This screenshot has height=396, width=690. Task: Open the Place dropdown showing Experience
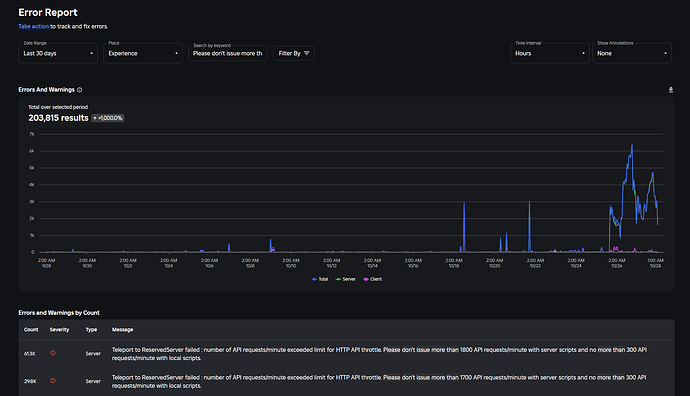click(143, 53)
